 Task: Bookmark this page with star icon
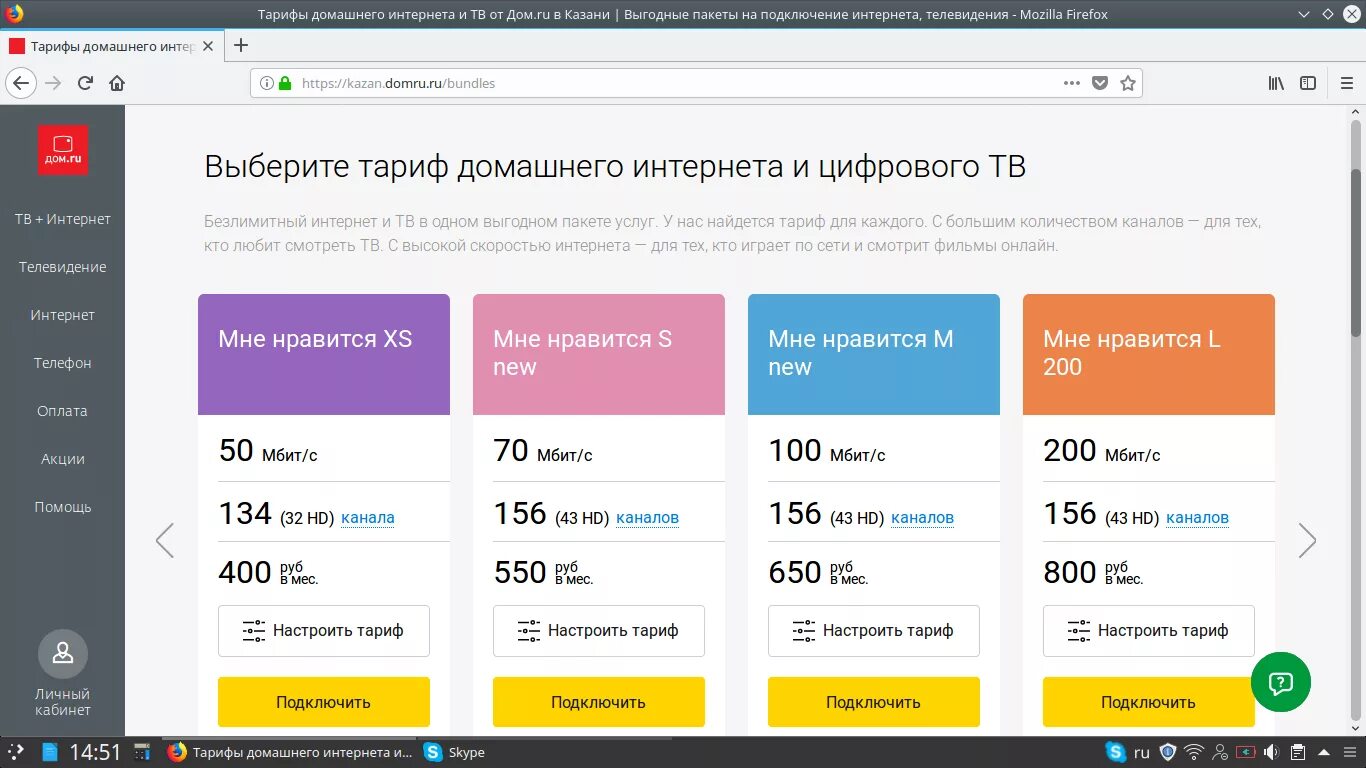1128,83
